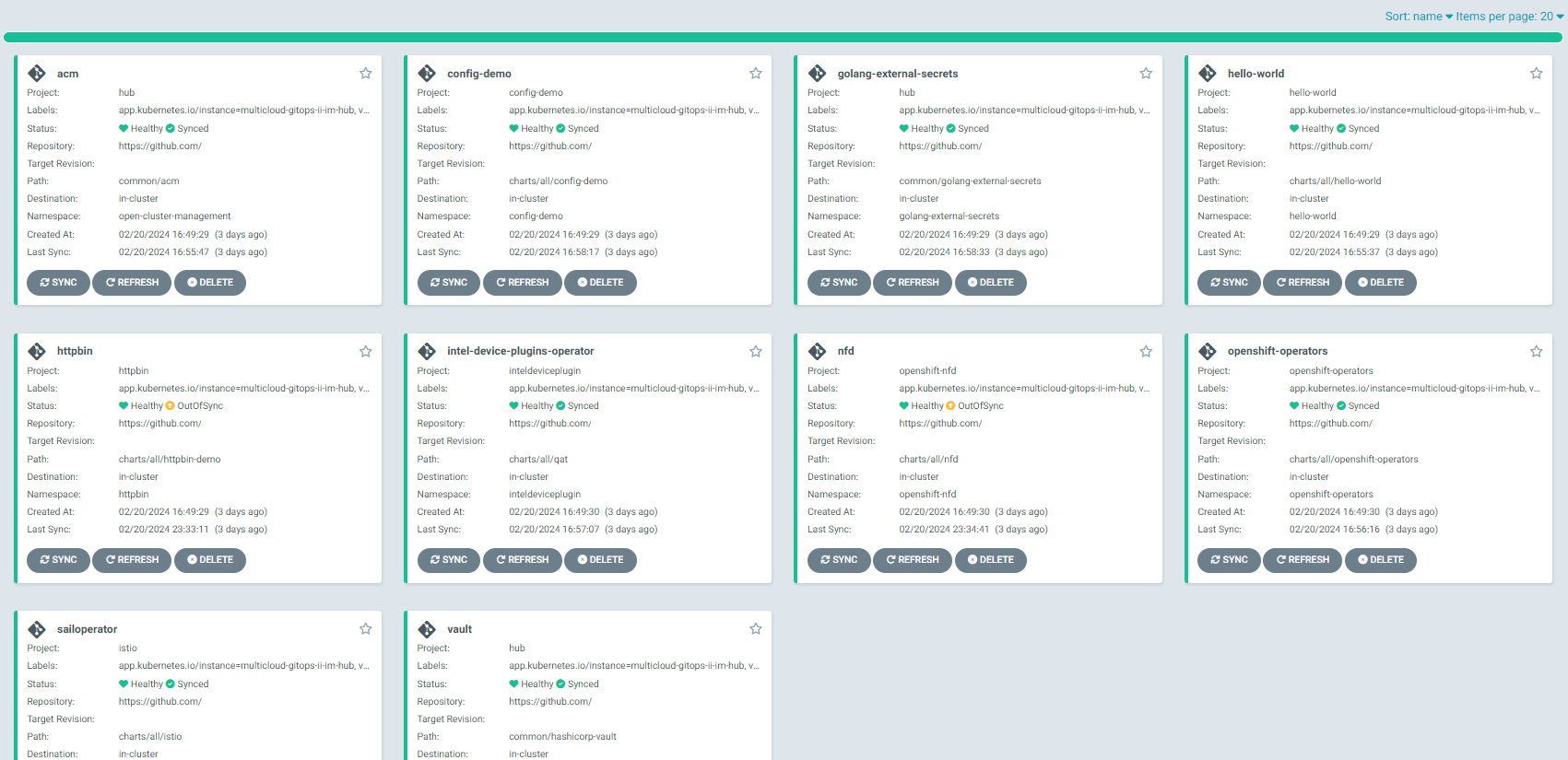
Task: Click the openshift-operators application icon
Action: pos(1208,351)
